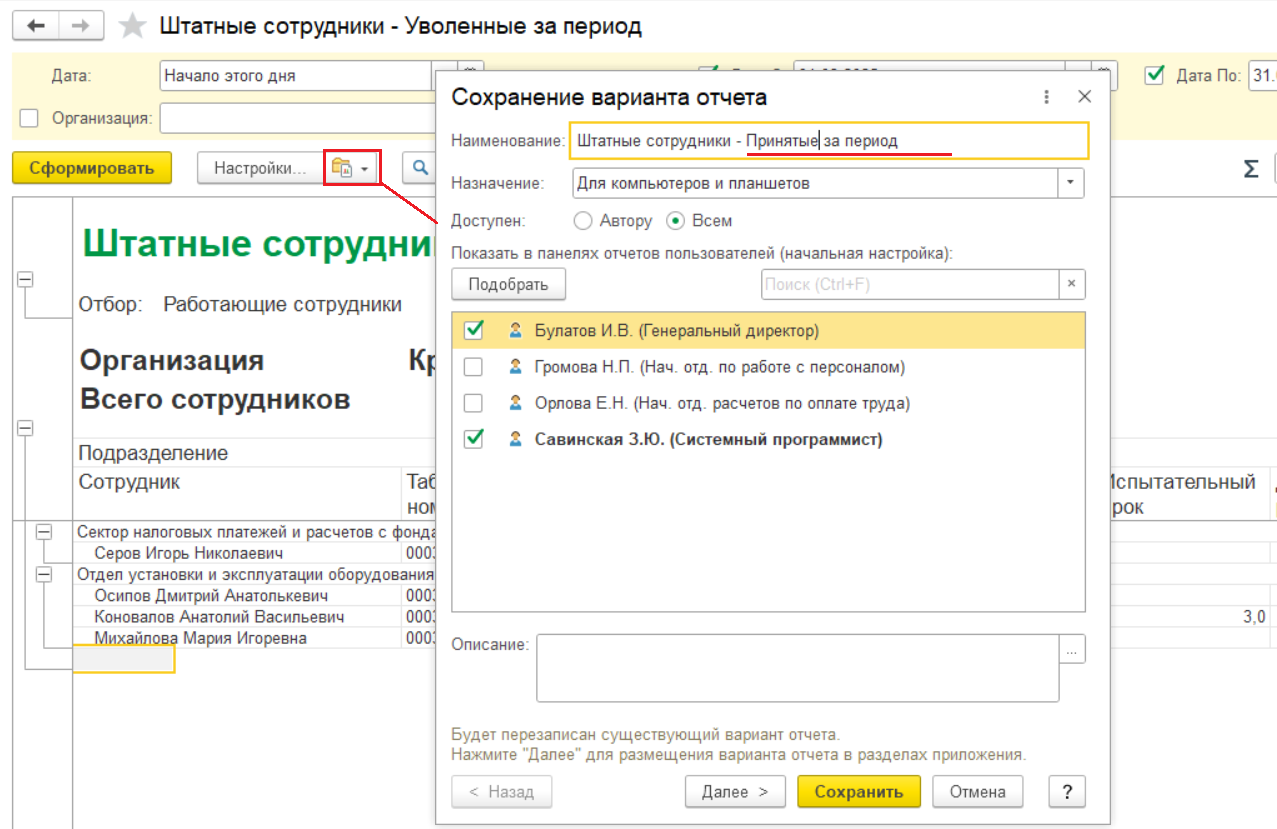
Task: Click the Подобрать button
Action: point(508,284)
